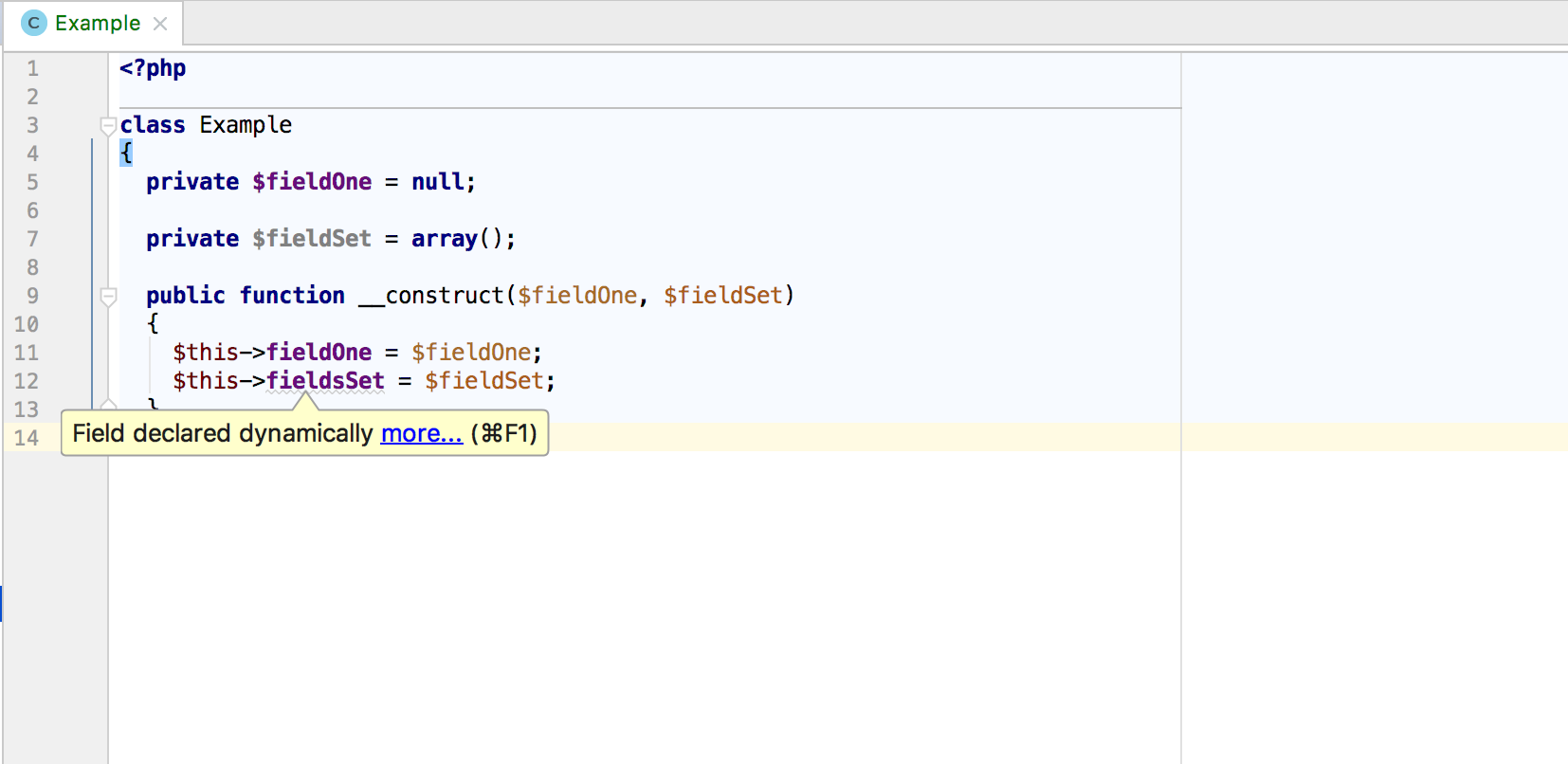
Task: Click the underlined 'fieldsSet' property
Action: [x=325, y=381]
